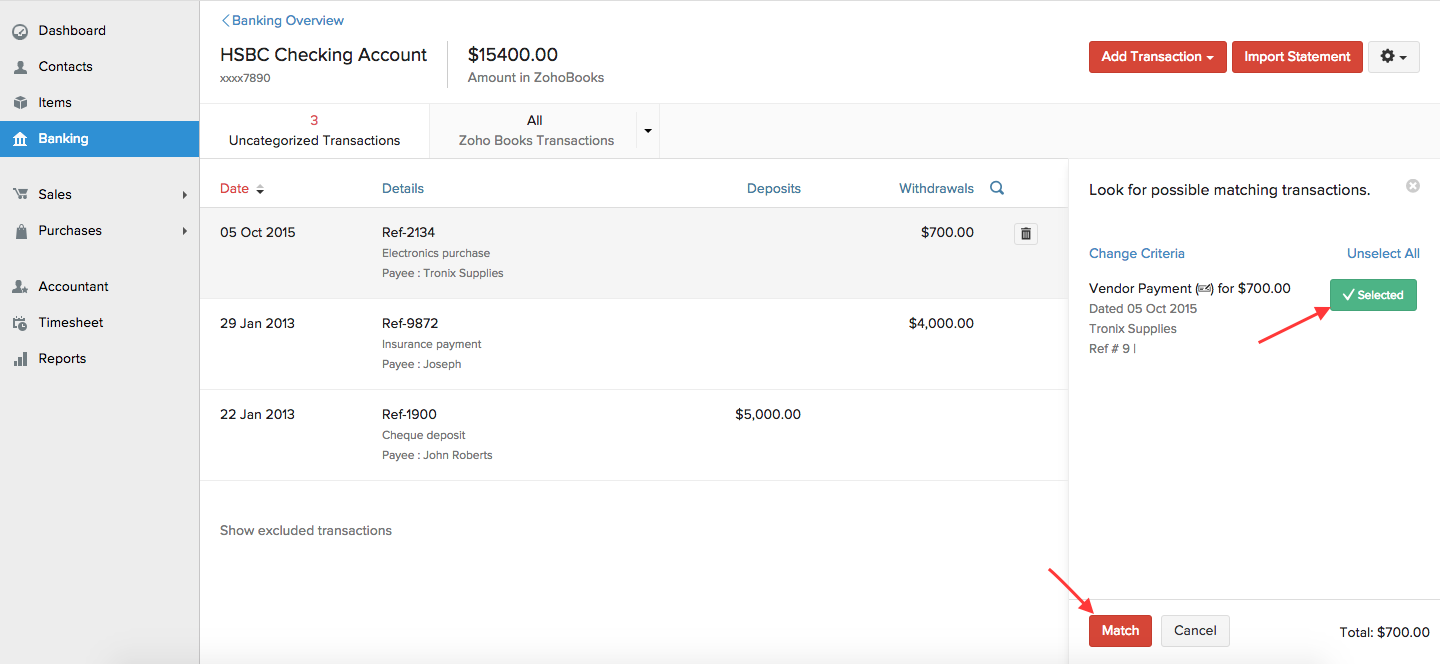
Task: Click the Reports bar chart icon
Action: click(20, 359)
